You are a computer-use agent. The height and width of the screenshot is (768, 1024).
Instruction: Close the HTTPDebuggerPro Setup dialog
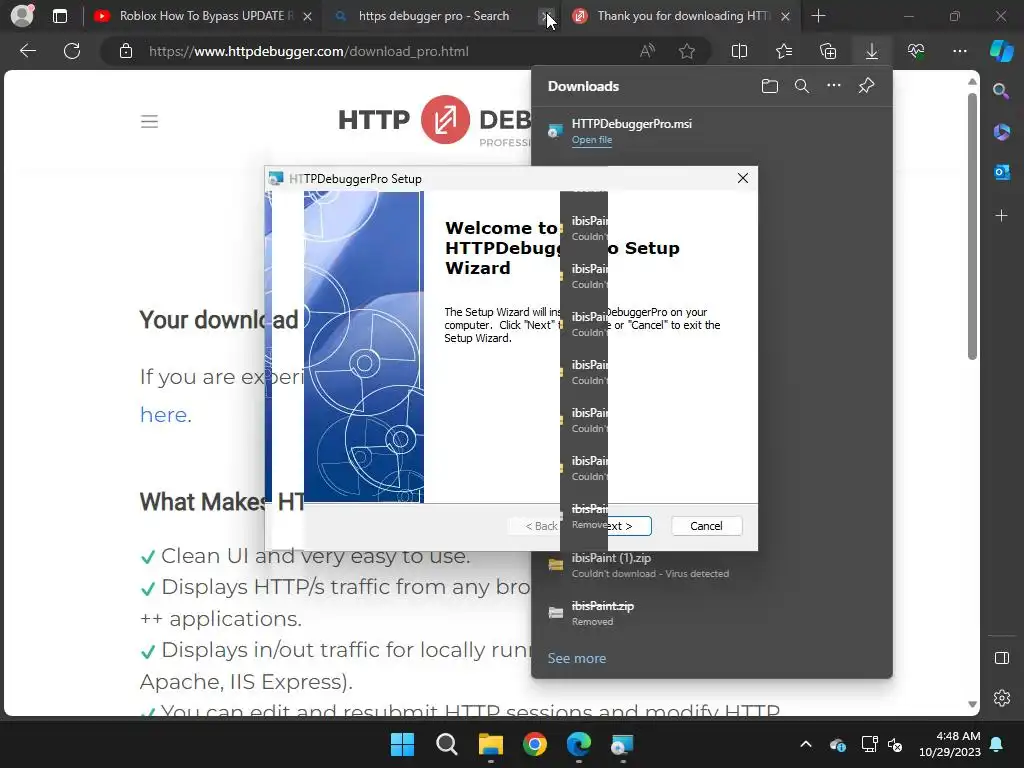[743, 178]
